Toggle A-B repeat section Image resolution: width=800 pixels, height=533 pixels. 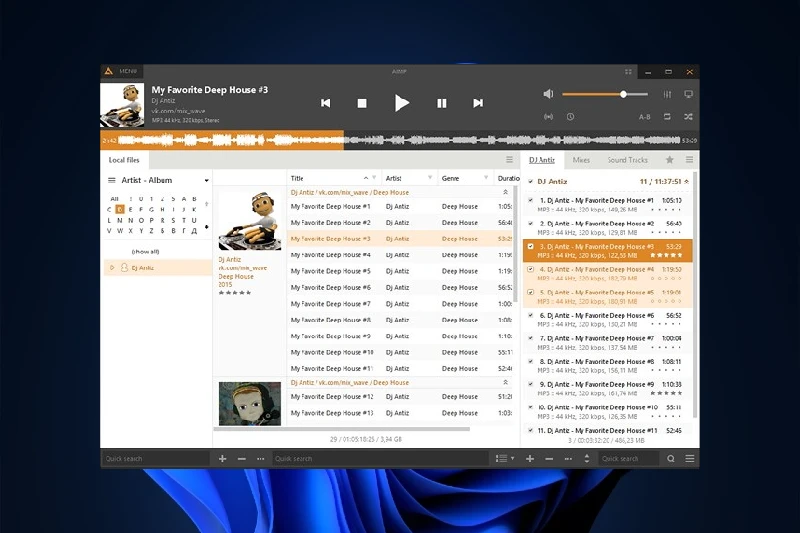[644, 117]
